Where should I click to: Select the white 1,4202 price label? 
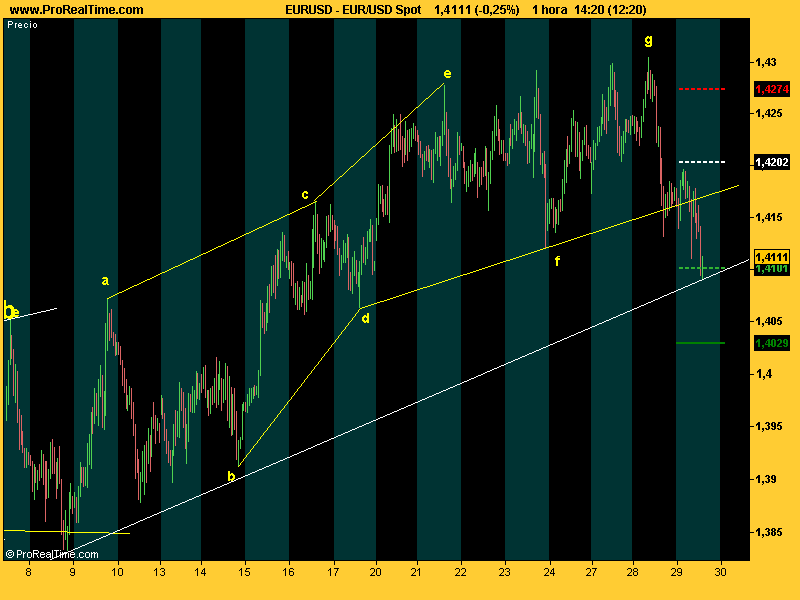(772, 162)
